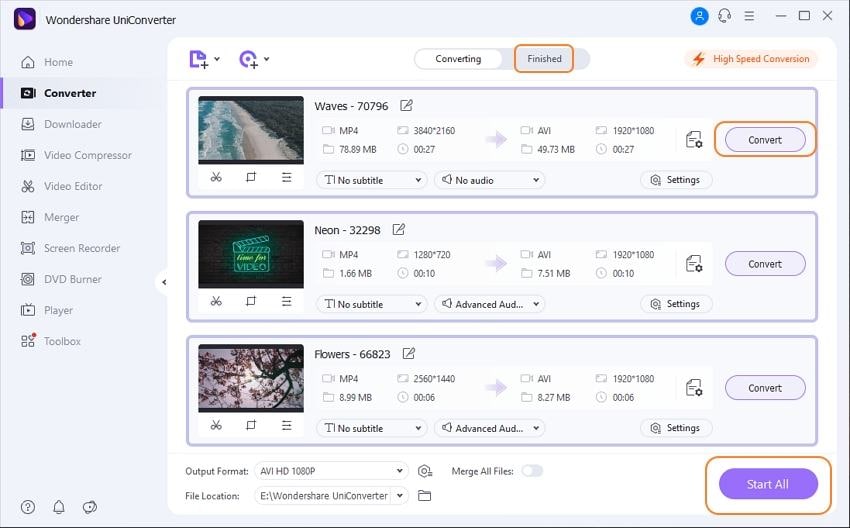Open output format settings icon for Waves
The height and width of the screenshot is (528, 850).
point(694,140)
